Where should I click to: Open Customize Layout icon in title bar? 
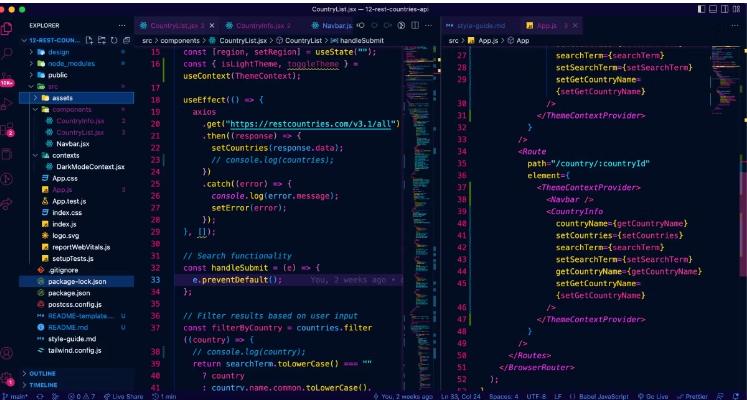click(737, 9)
